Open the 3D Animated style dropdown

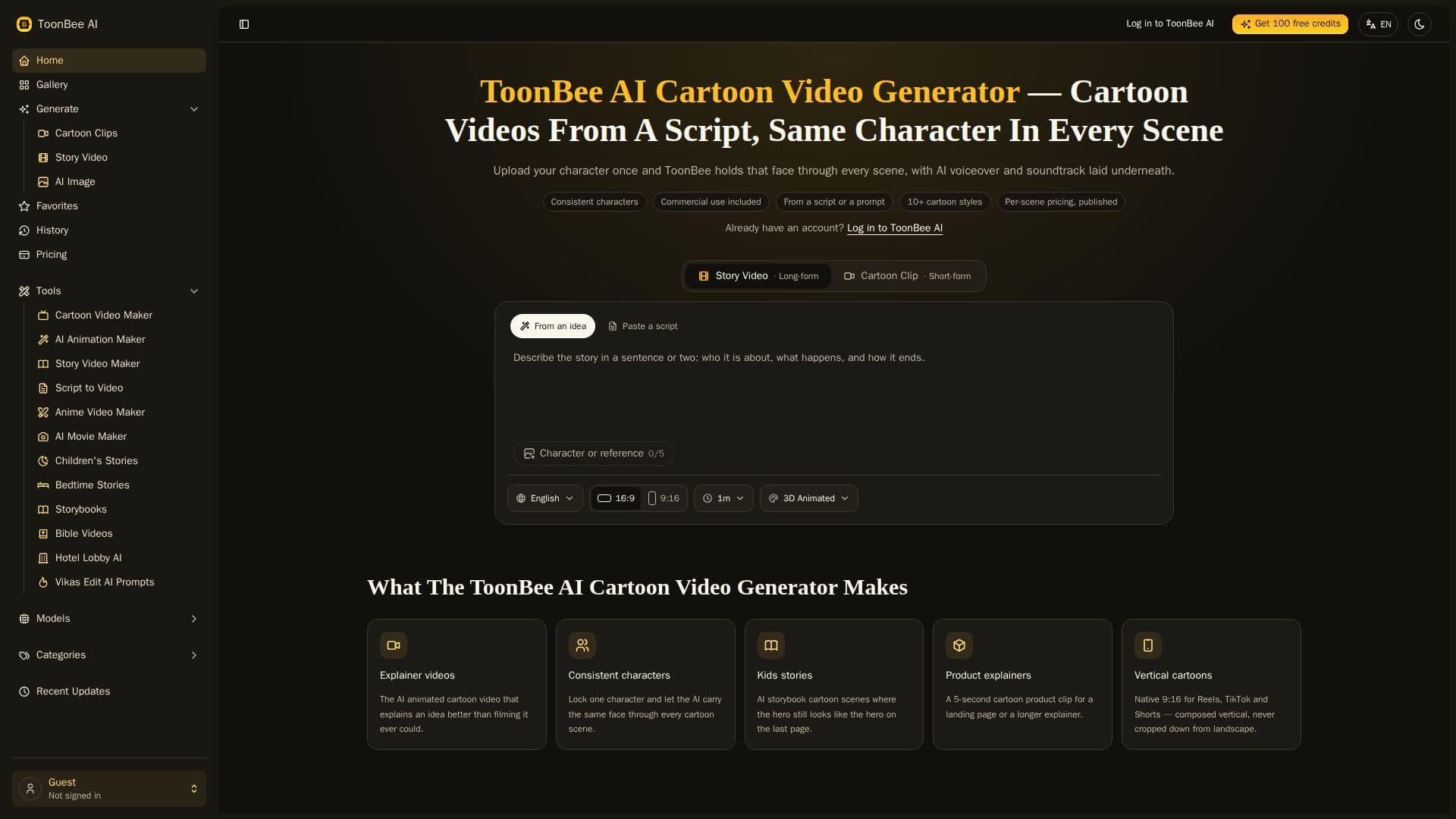808,498
